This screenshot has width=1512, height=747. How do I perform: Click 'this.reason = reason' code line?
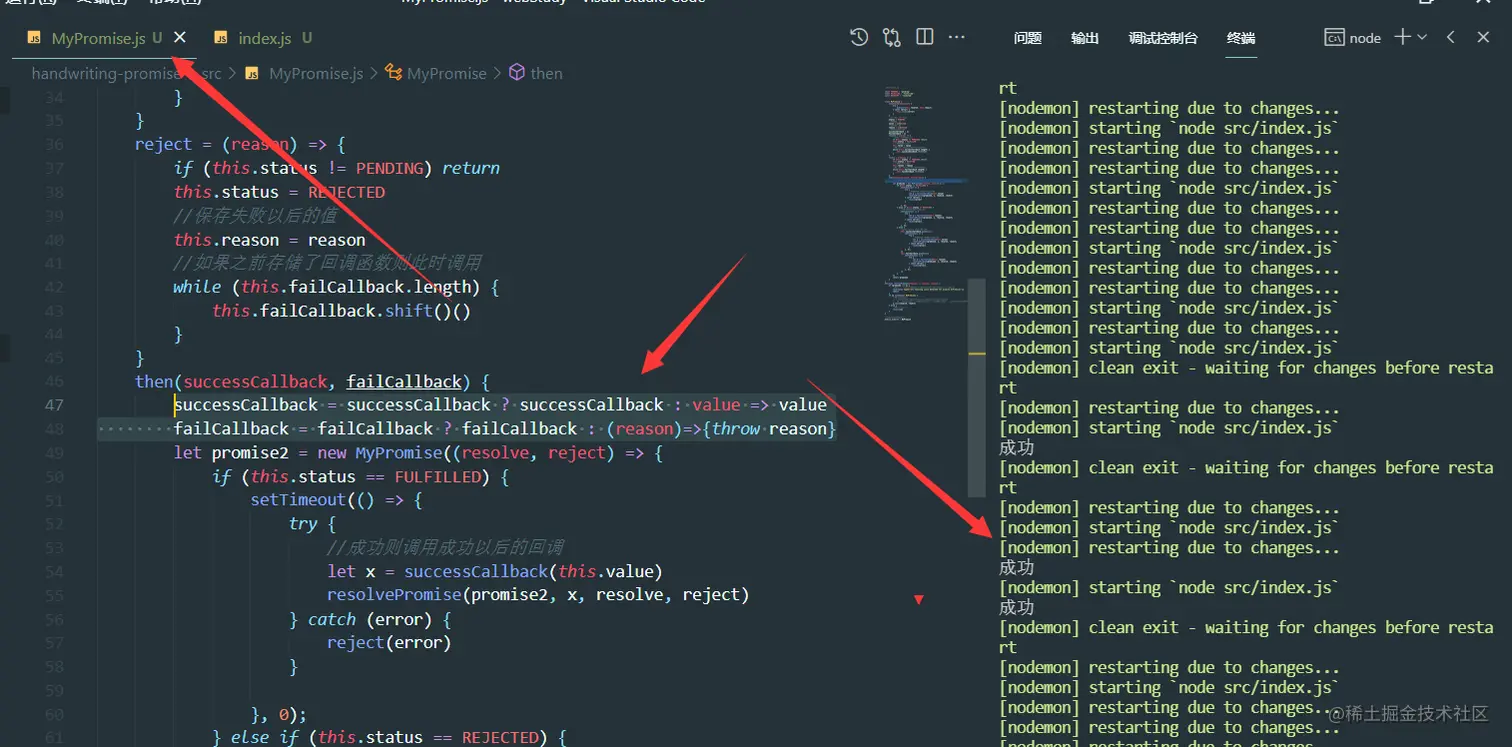pyautogui.click(x=269, y=240)
